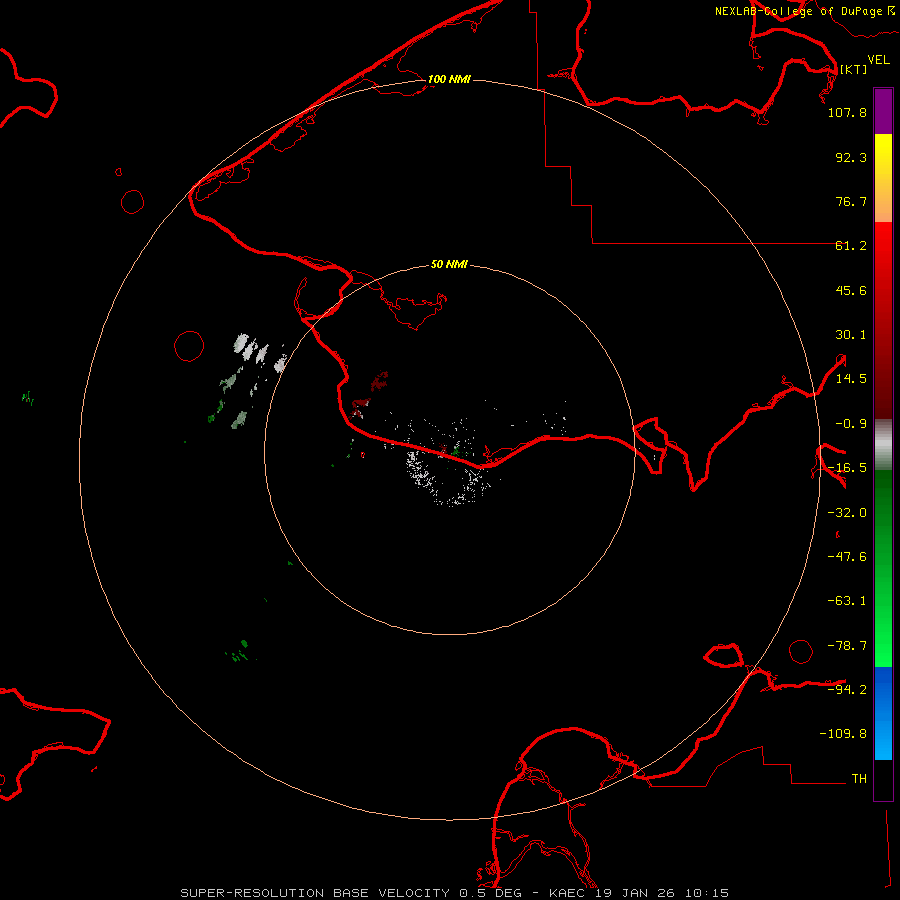Click the 92.3 velocity scale value

tap(851, 157)
